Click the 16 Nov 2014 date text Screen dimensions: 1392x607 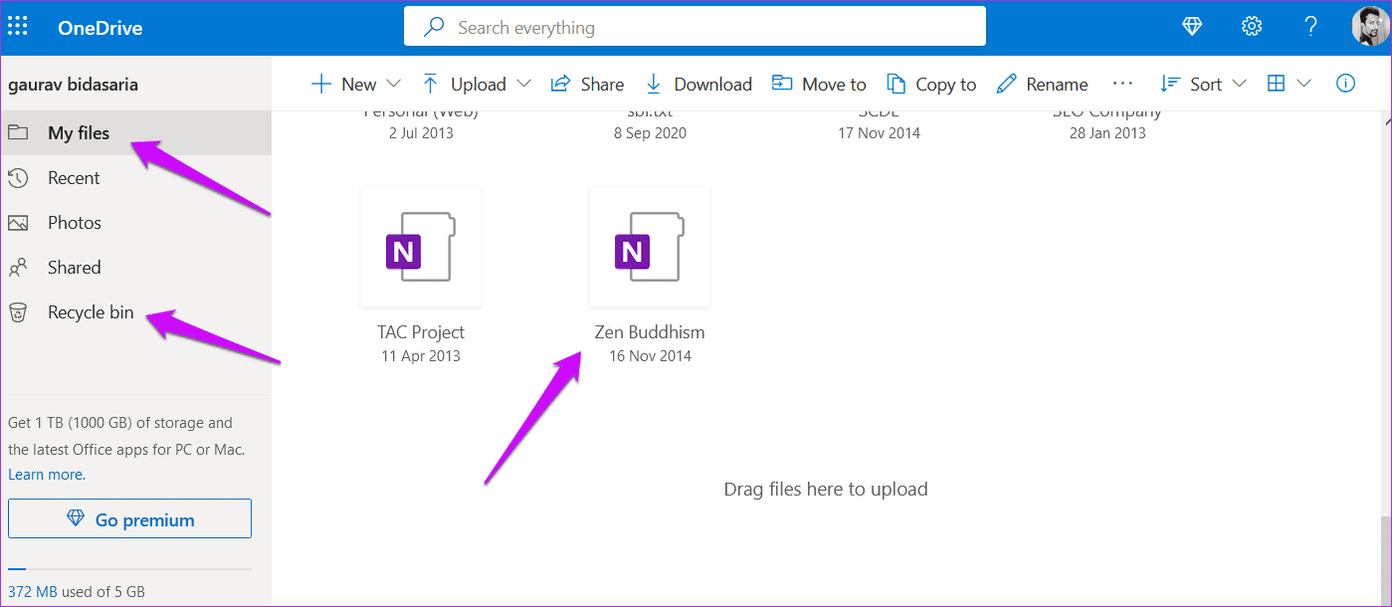(x=650, y=356)
